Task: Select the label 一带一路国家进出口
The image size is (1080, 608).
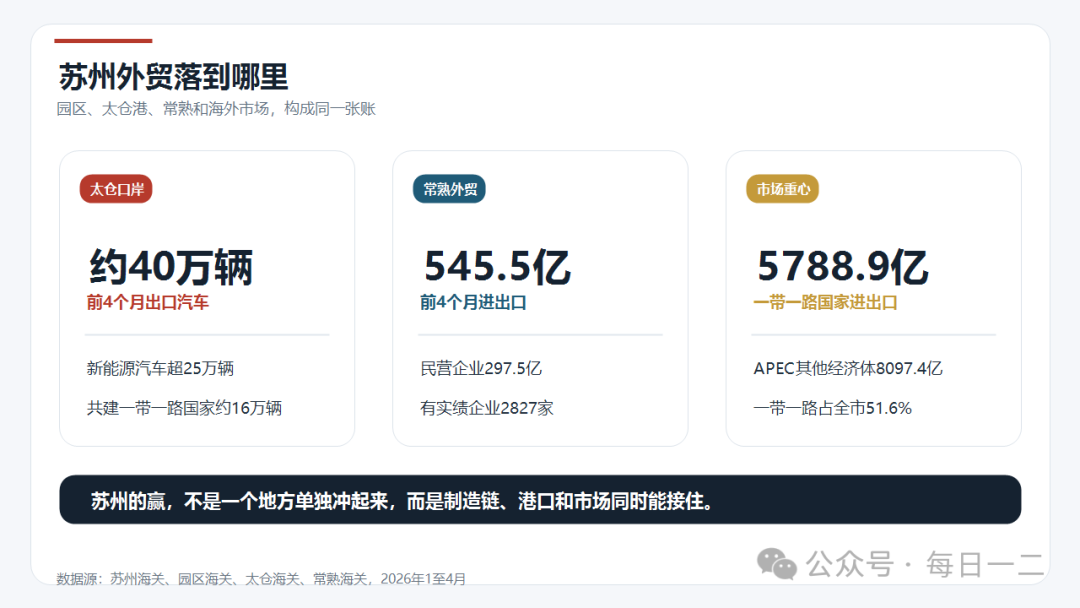Action: (825, 302)
